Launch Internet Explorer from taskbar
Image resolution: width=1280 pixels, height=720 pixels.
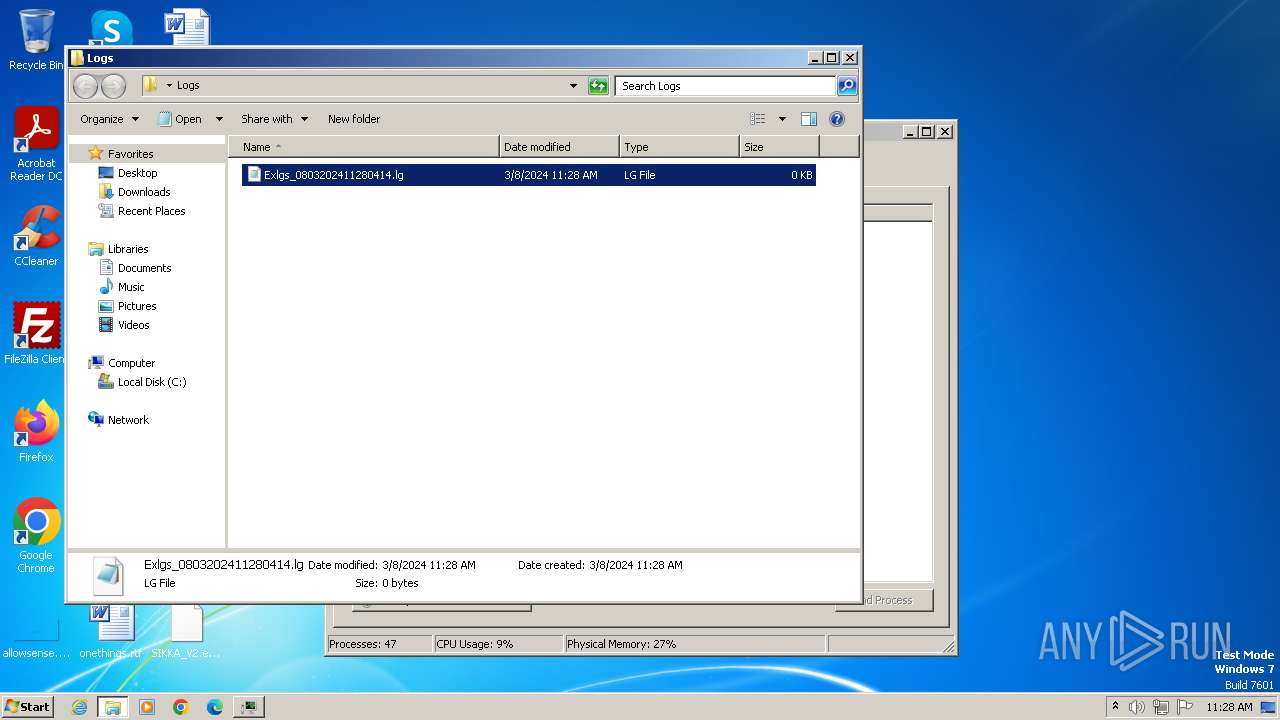pyautogui.click(x=79, y=707)
